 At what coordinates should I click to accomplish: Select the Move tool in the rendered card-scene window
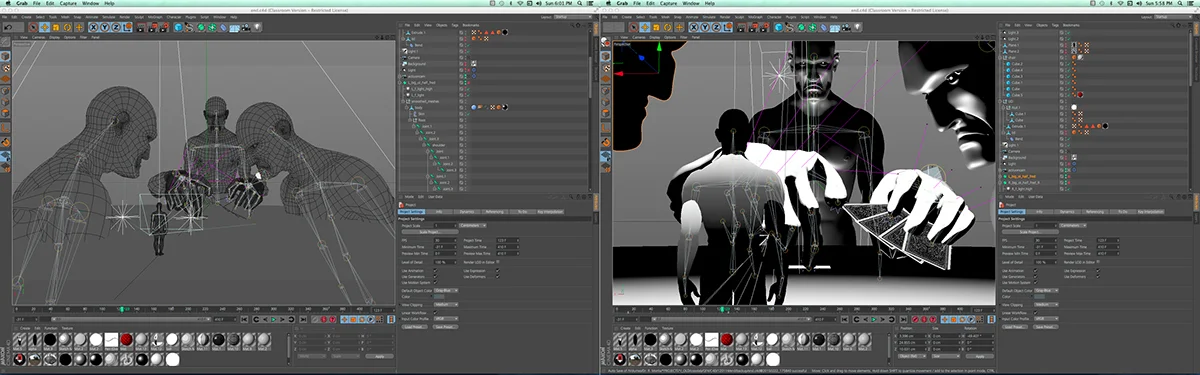[644, 27]
